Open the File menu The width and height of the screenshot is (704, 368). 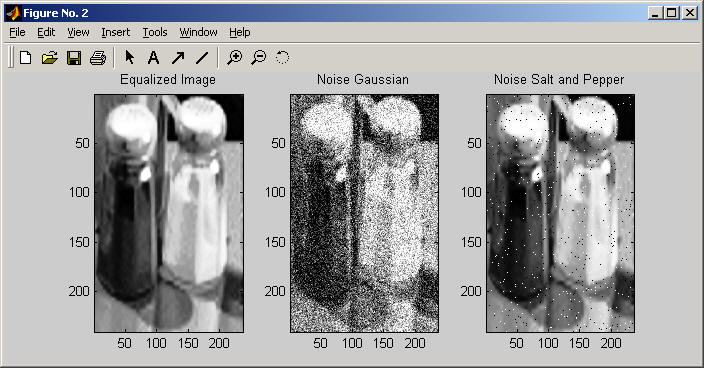[17, 32]
